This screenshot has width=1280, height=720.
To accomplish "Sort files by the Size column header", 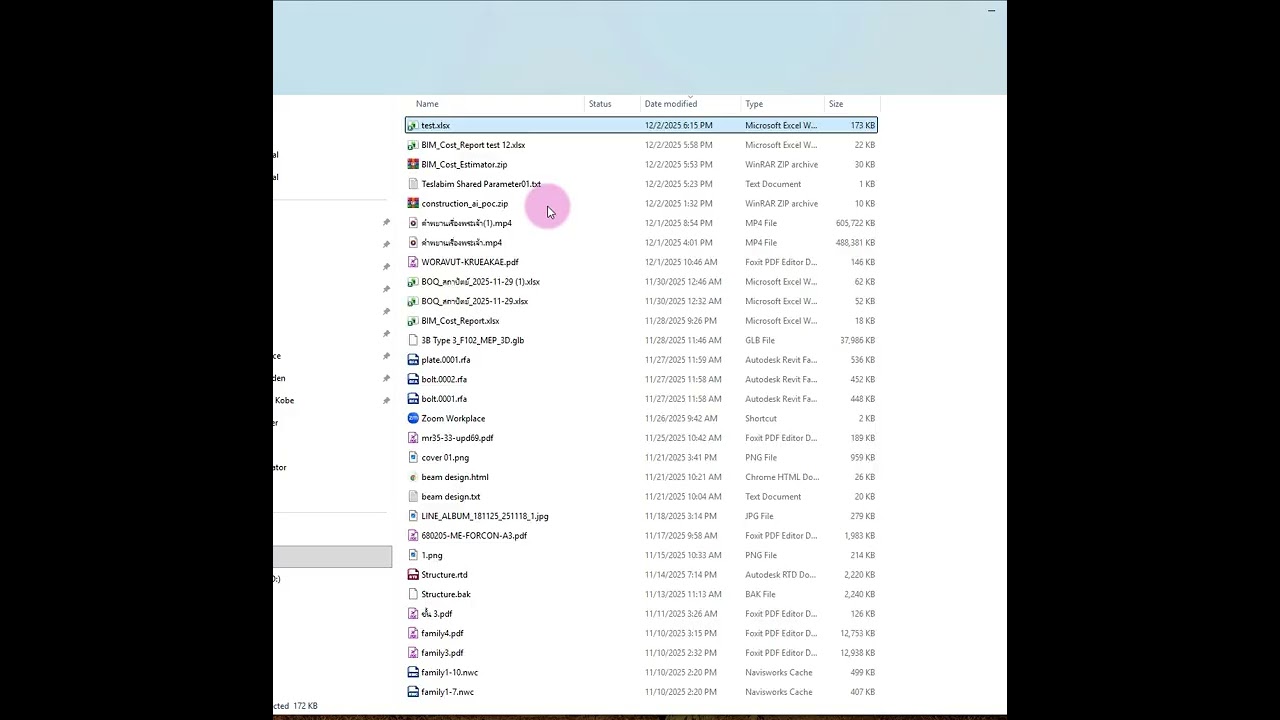I will [x=836, y=104].
